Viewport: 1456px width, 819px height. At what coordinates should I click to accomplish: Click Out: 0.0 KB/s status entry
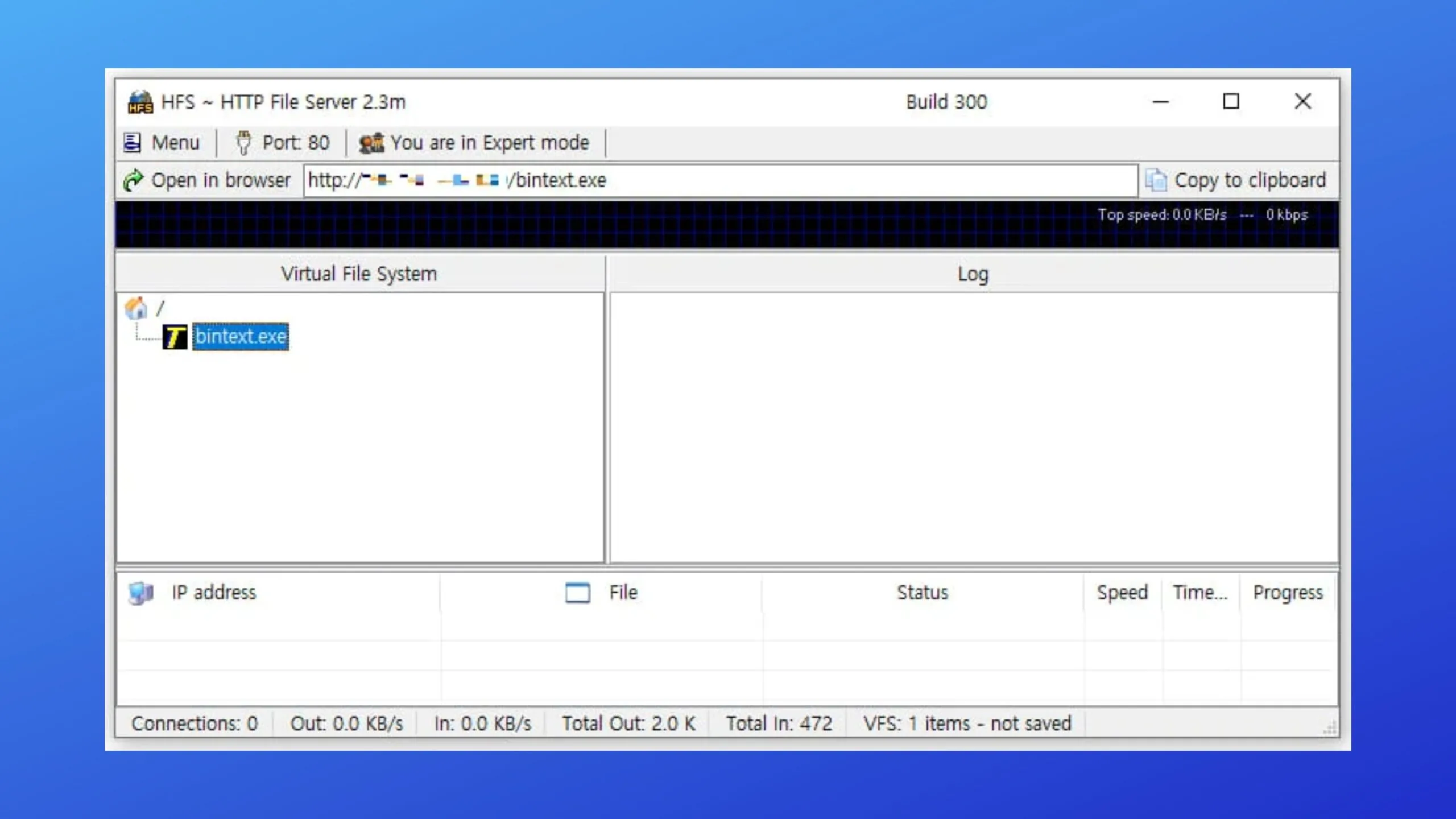(x=346, y=723)
